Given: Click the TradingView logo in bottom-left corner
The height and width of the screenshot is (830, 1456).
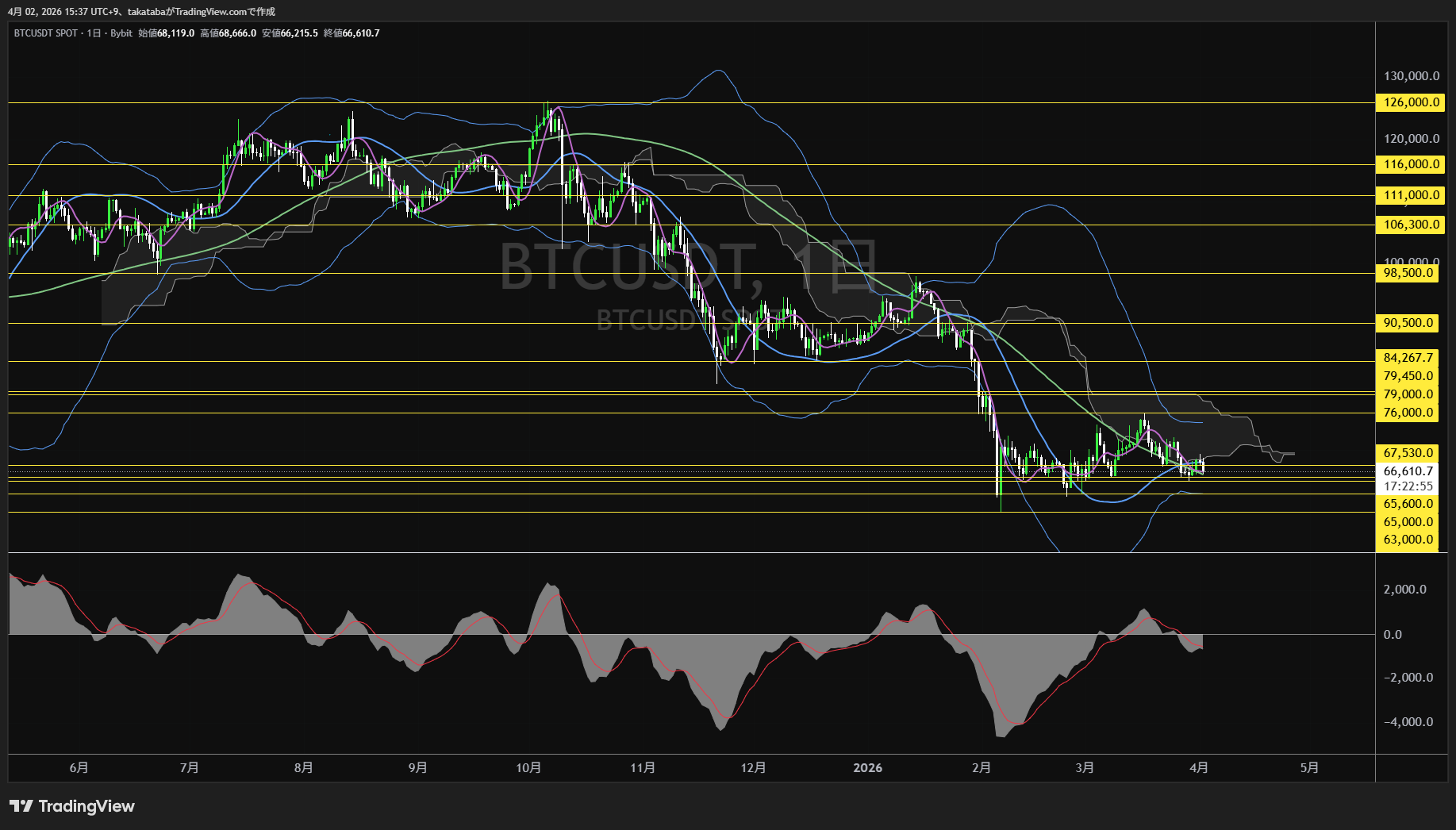Looking at the screenshot, I should point(71,806).
